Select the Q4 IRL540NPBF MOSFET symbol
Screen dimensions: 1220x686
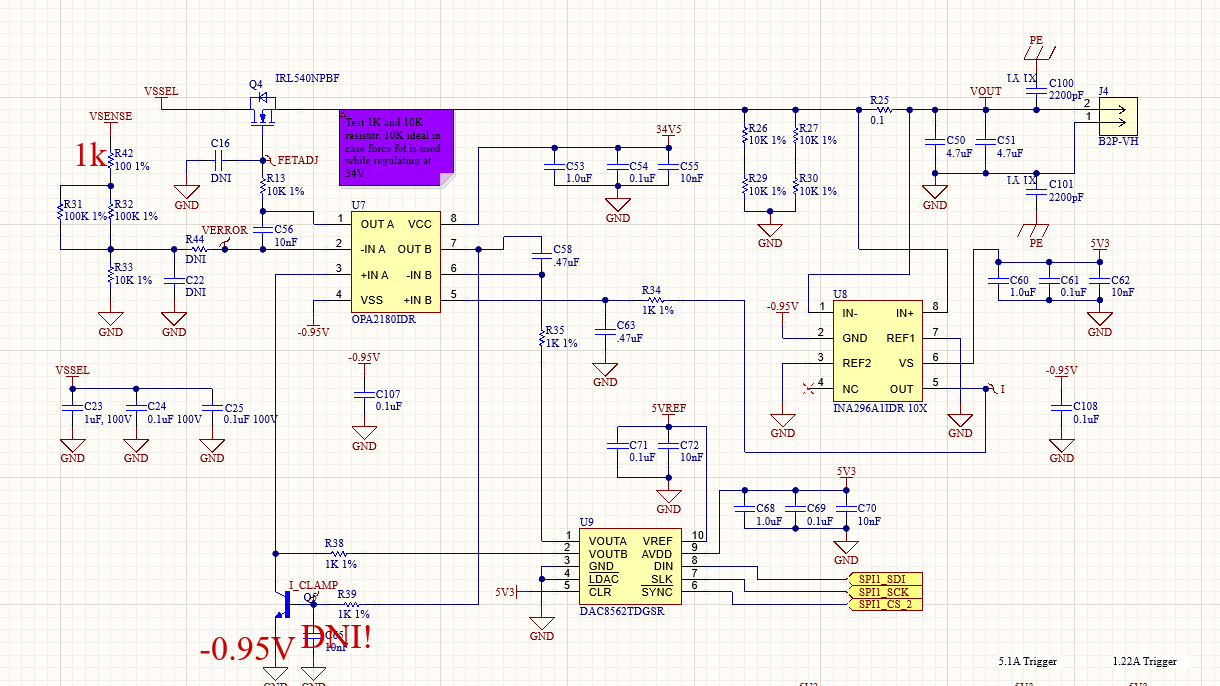264,110
